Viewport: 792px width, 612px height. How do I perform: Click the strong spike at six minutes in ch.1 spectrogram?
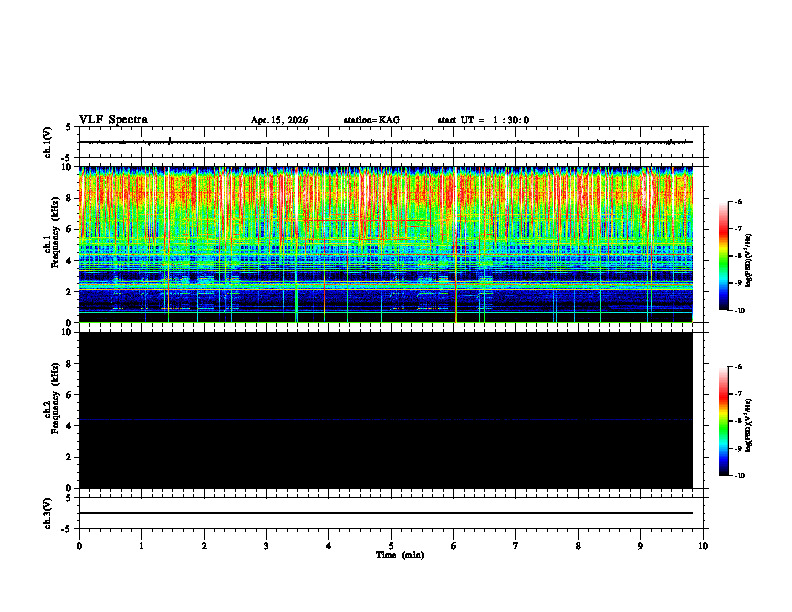click(456, 244)
